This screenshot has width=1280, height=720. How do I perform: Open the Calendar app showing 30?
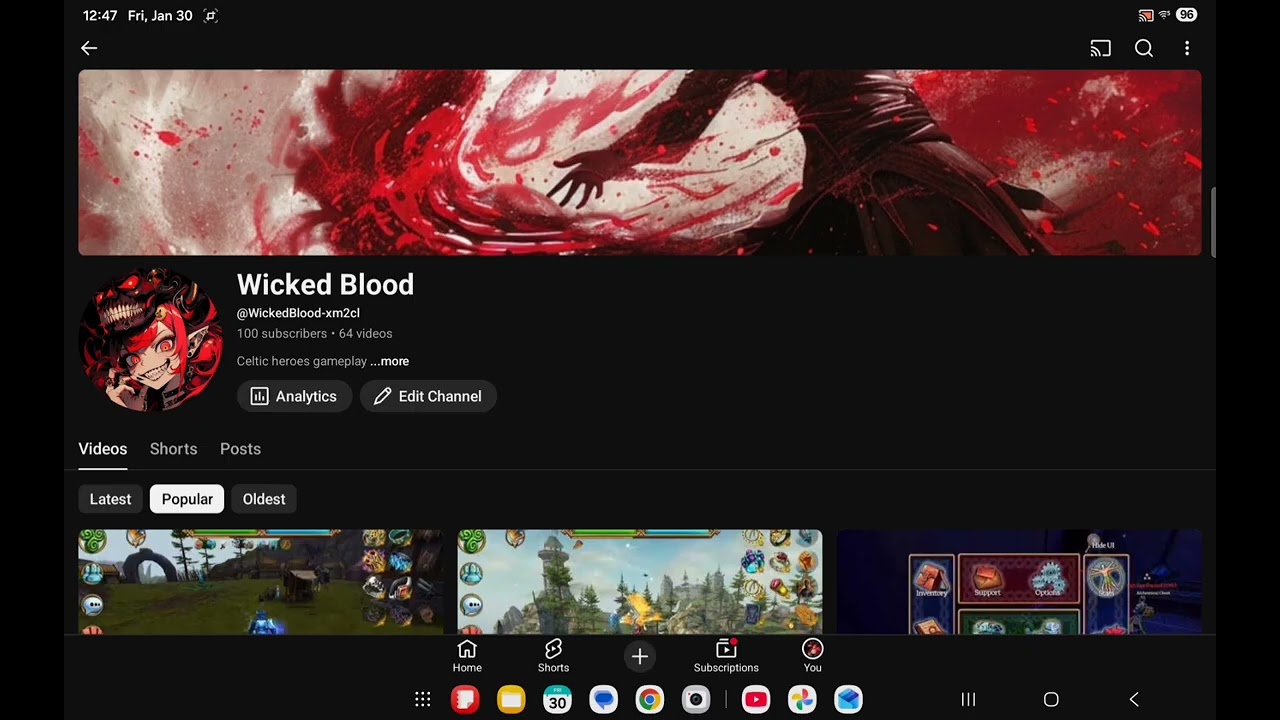pos(557,699)
